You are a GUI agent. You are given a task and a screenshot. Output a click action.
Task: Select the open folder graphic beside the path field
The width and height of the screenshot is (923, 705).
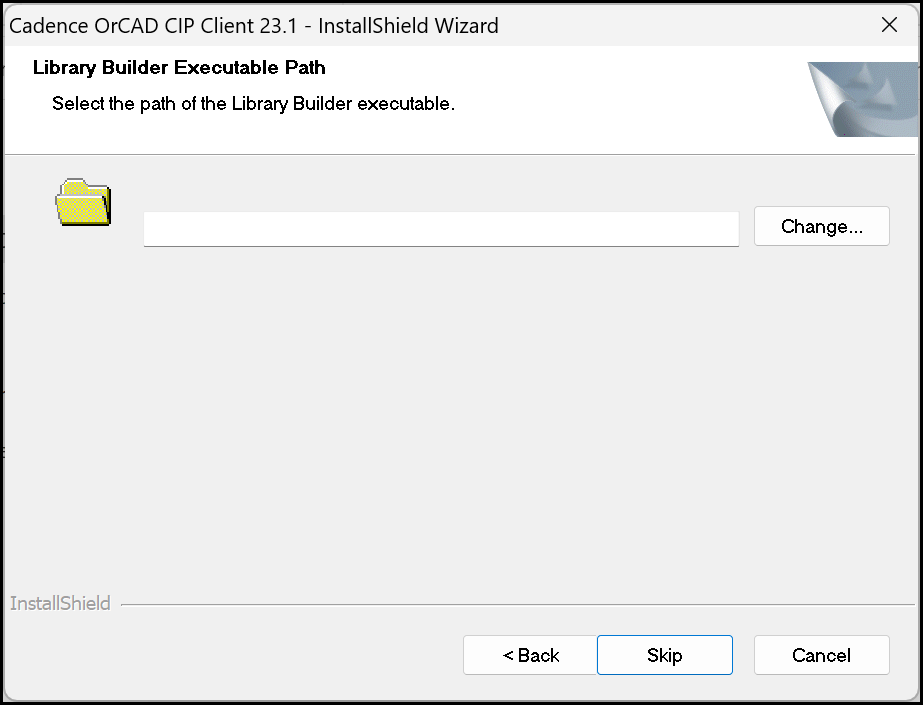[83, 202]
